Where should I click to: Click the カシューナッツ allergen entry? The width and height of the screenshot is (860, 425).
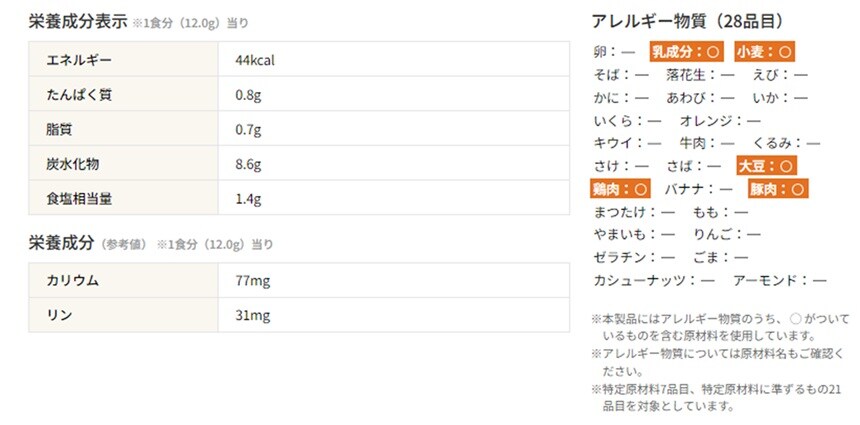tap(649, 280)
